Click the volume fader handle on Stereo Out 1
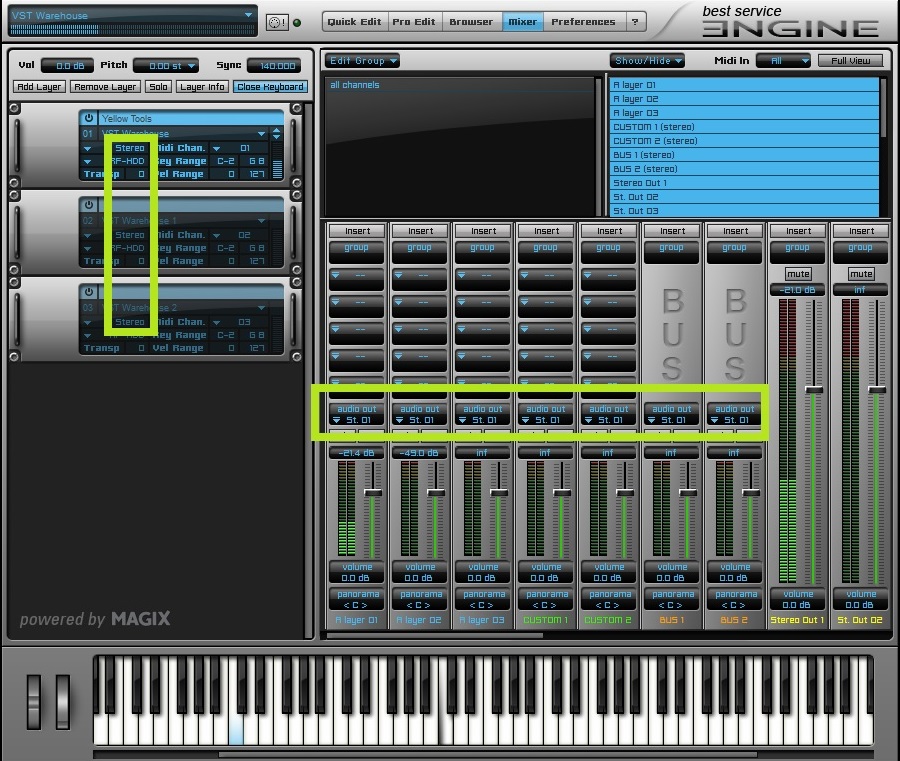900x761 pixels. coord(814,390)
